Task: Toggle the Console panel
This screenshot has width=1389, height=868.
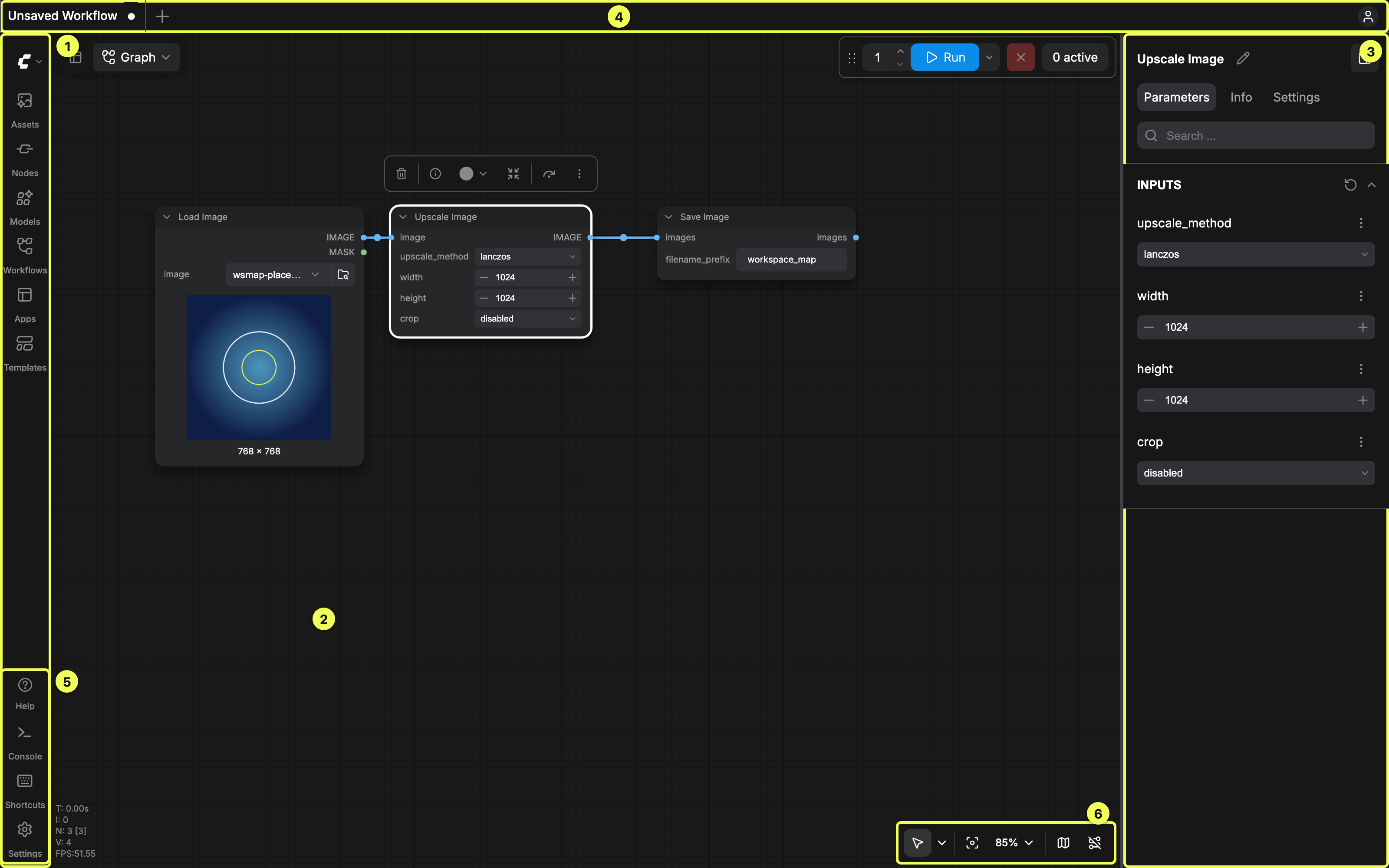Action: [x=25, y=743]
